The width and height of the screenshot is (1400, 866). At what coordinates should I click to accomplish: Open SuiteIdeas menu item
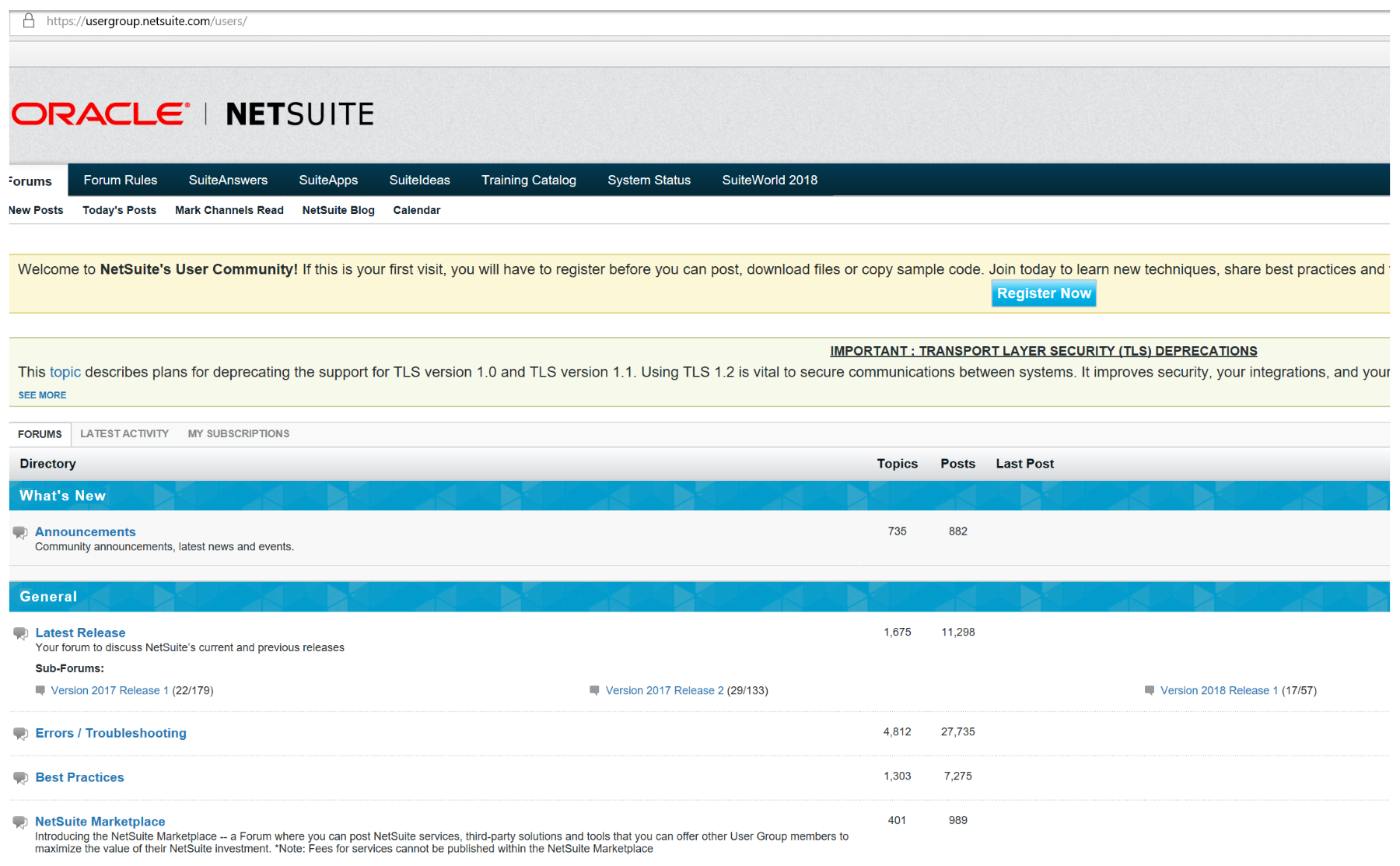[x=419, y=180]
